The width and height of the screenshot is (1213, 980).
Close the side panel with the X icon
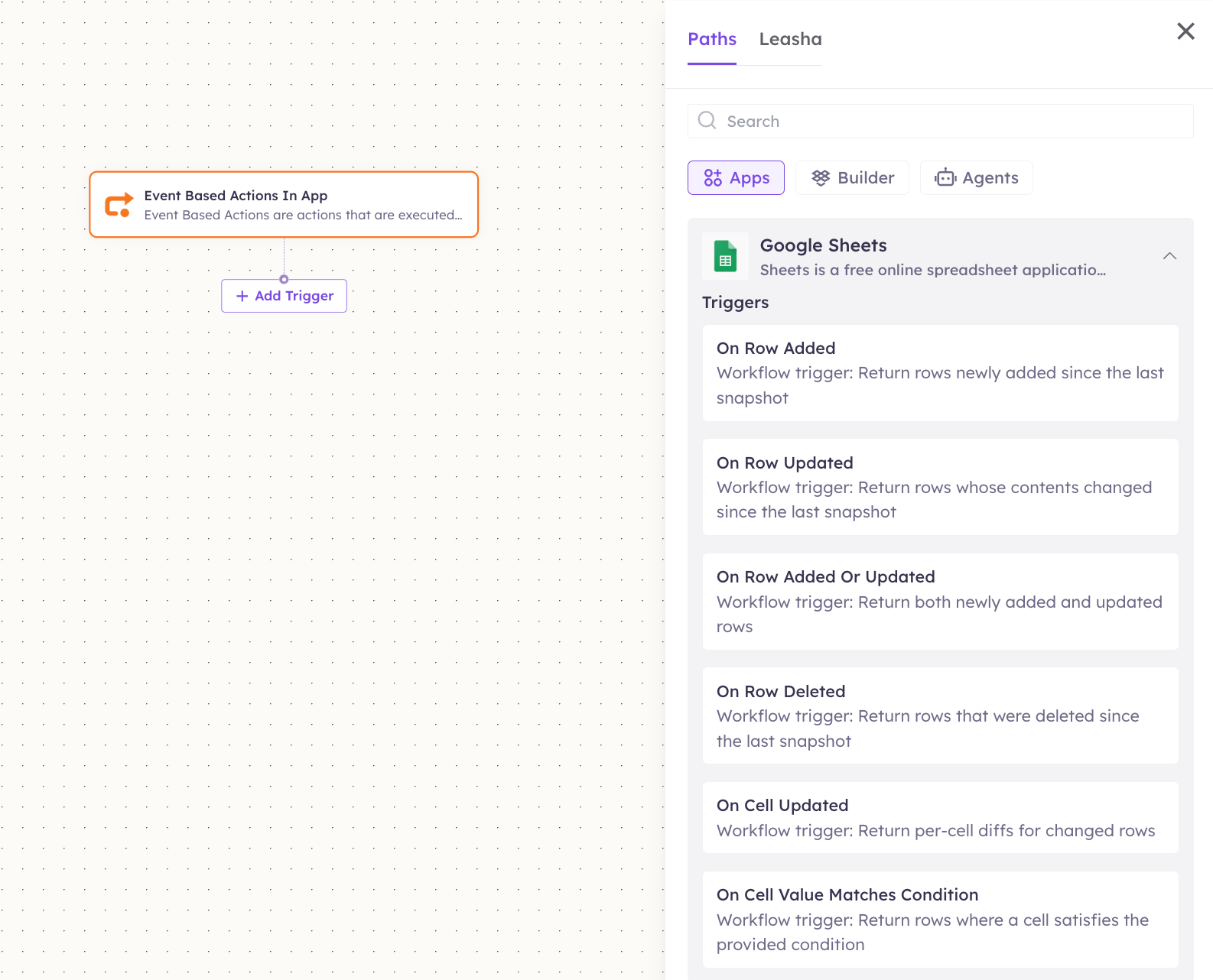click(x=1185, y=31)
